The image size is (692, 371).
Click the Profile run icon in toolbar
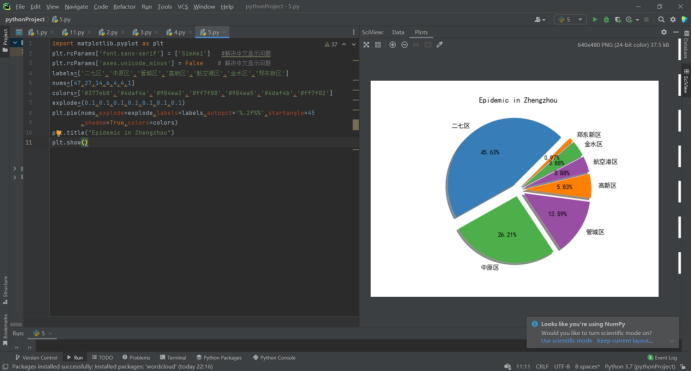pyautogui.click(x=629, y=19)
